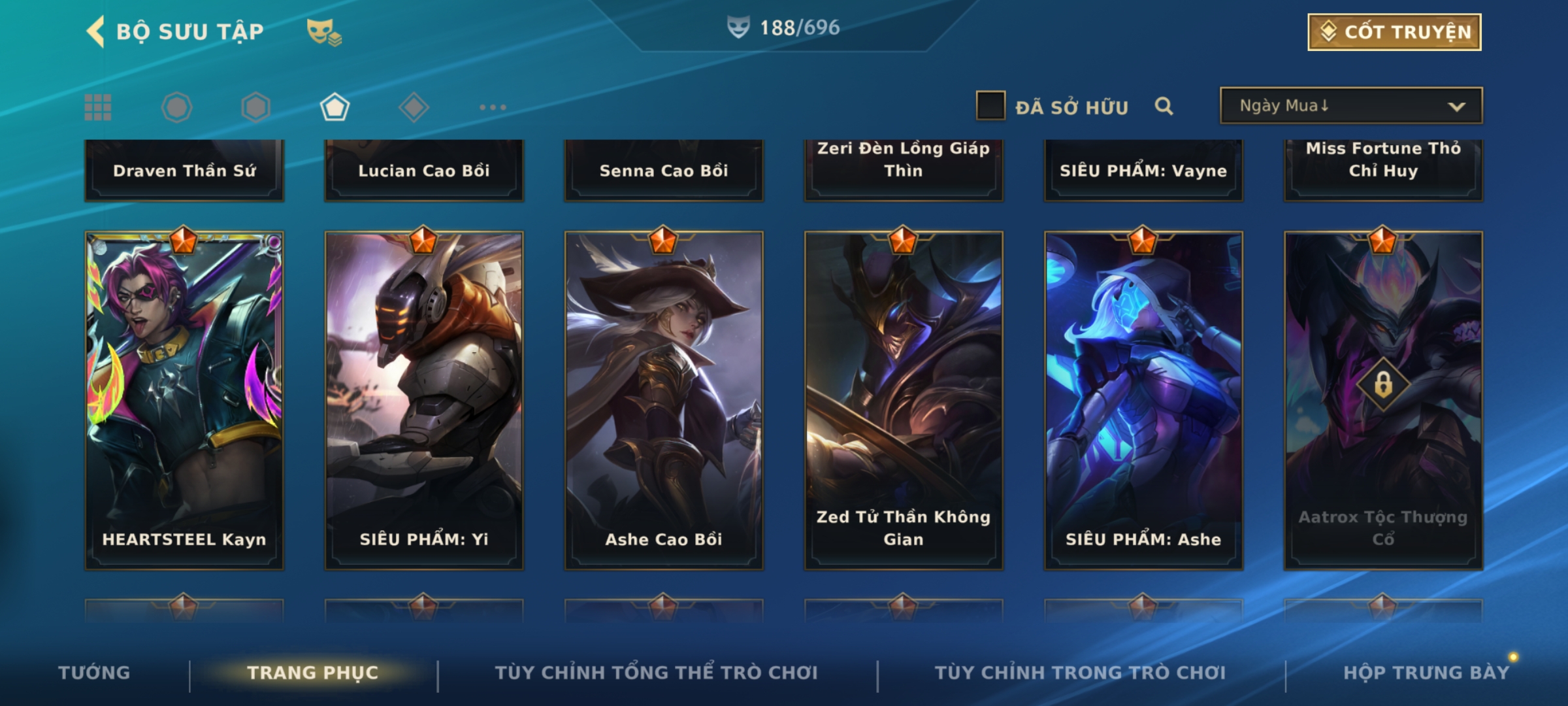Viewport: 1568px width, 706px height.
Task: Open the HEARTSTEEL Kayn skin card
Action: point(184,400)
